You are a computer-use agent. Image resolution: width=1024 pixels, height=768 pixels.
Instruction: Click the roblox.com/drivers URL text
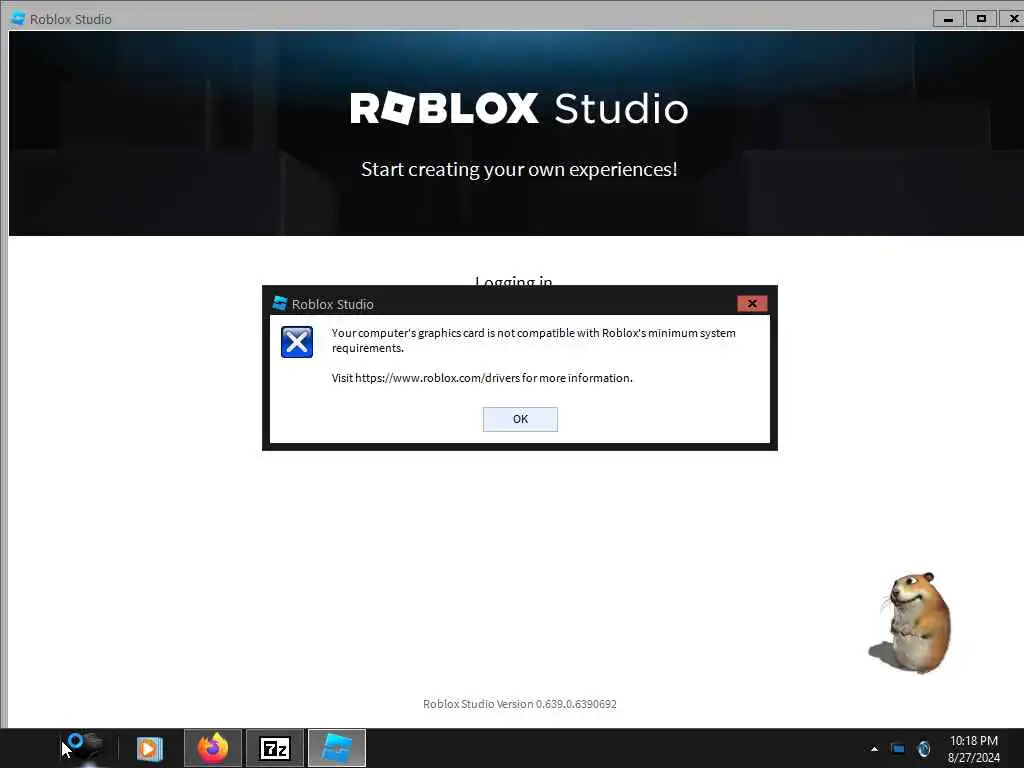(x=438, y=377)
